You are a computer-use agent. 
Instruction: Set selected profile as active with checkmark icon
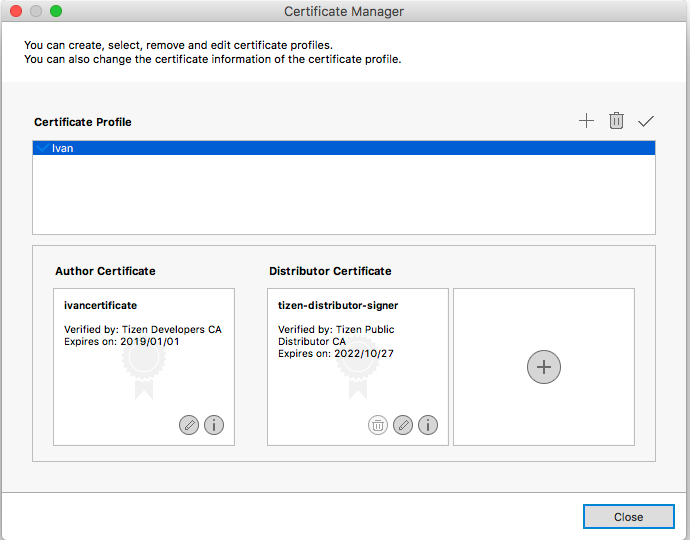[x=646, y=121]
